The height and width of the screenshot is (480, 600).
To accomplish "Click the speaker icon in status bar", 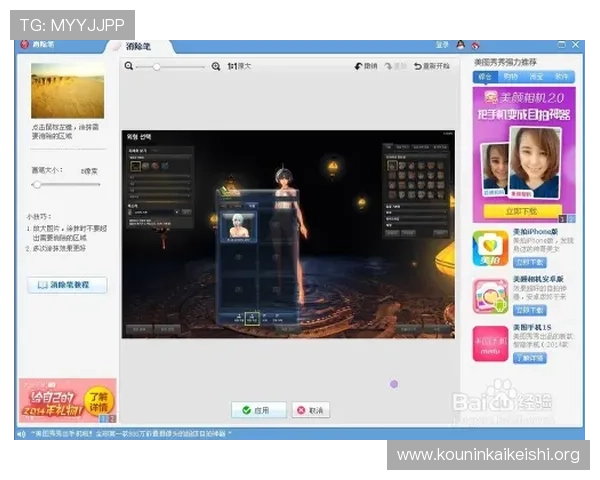I will (22, 433).
